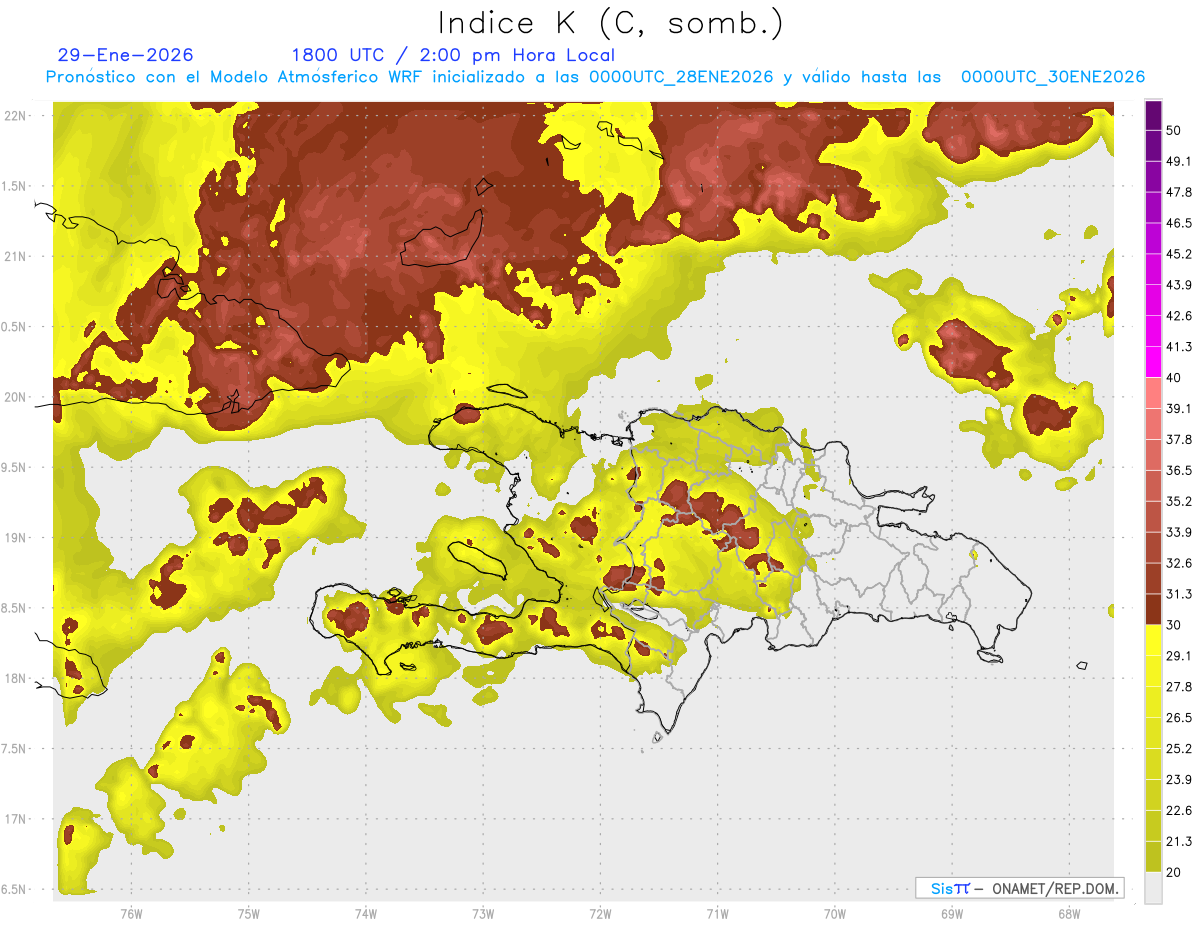This screenshot has height=927, width=1200.
Task: Select the date text "29-Ene-2026"
Action: [x=126, y=55]
